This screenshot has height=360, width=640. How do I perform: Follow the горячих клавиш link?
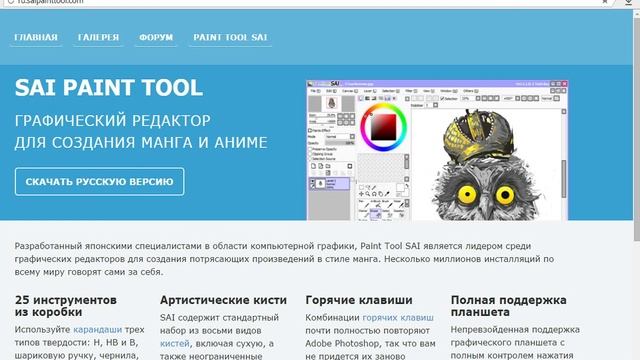point(398,318)
